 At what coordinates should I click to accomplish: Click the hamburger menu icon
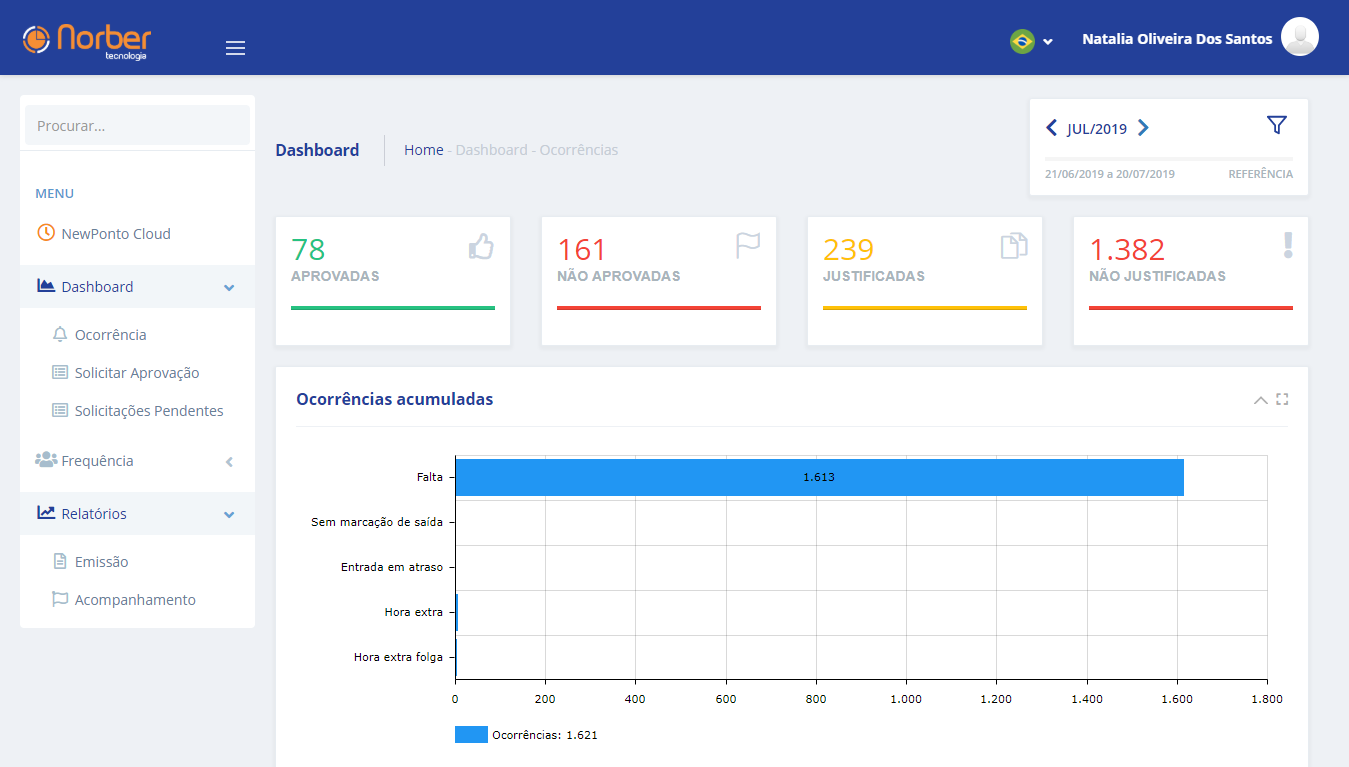[235, 48]
